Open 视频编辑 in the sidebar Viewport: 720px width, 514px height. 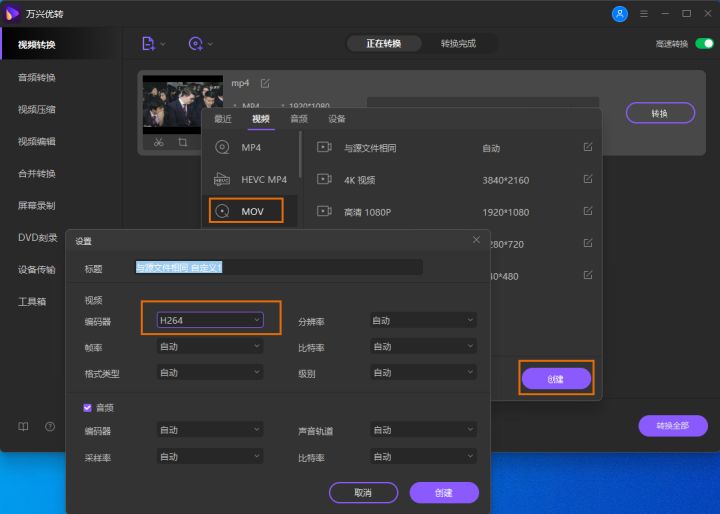tap(37, 141)
